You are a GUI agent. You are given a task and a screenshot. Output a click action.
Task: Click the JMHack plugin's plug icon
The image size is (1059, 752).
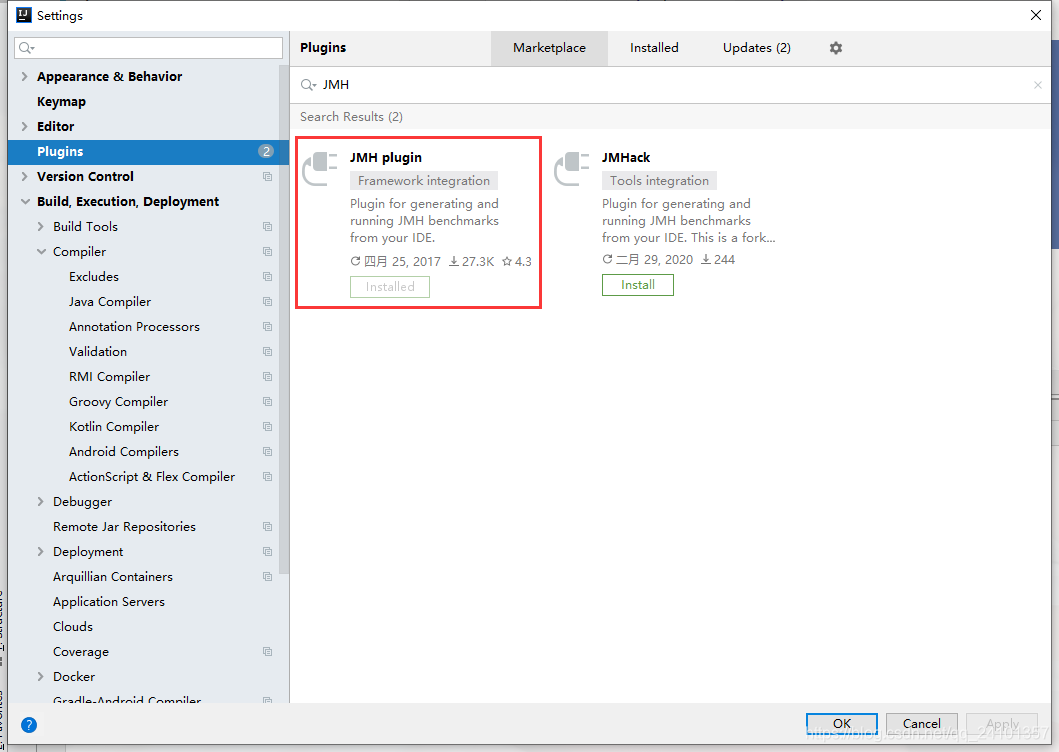[571, 169]
